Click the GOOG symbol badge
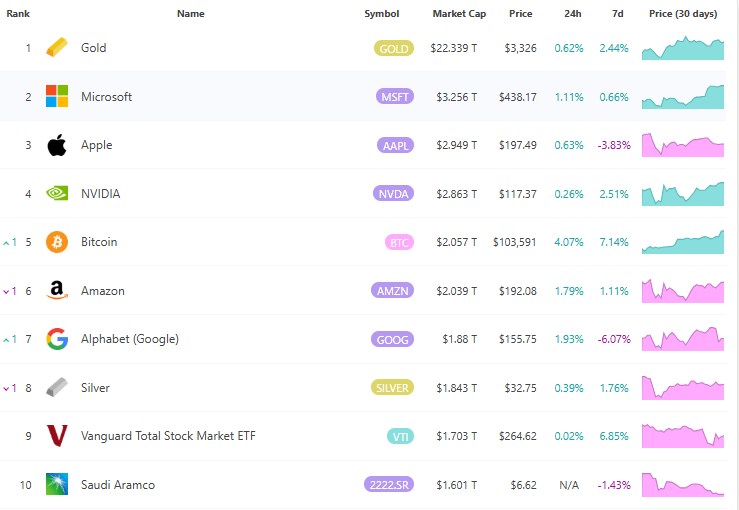Screen dimensions: 739x510 393,339
